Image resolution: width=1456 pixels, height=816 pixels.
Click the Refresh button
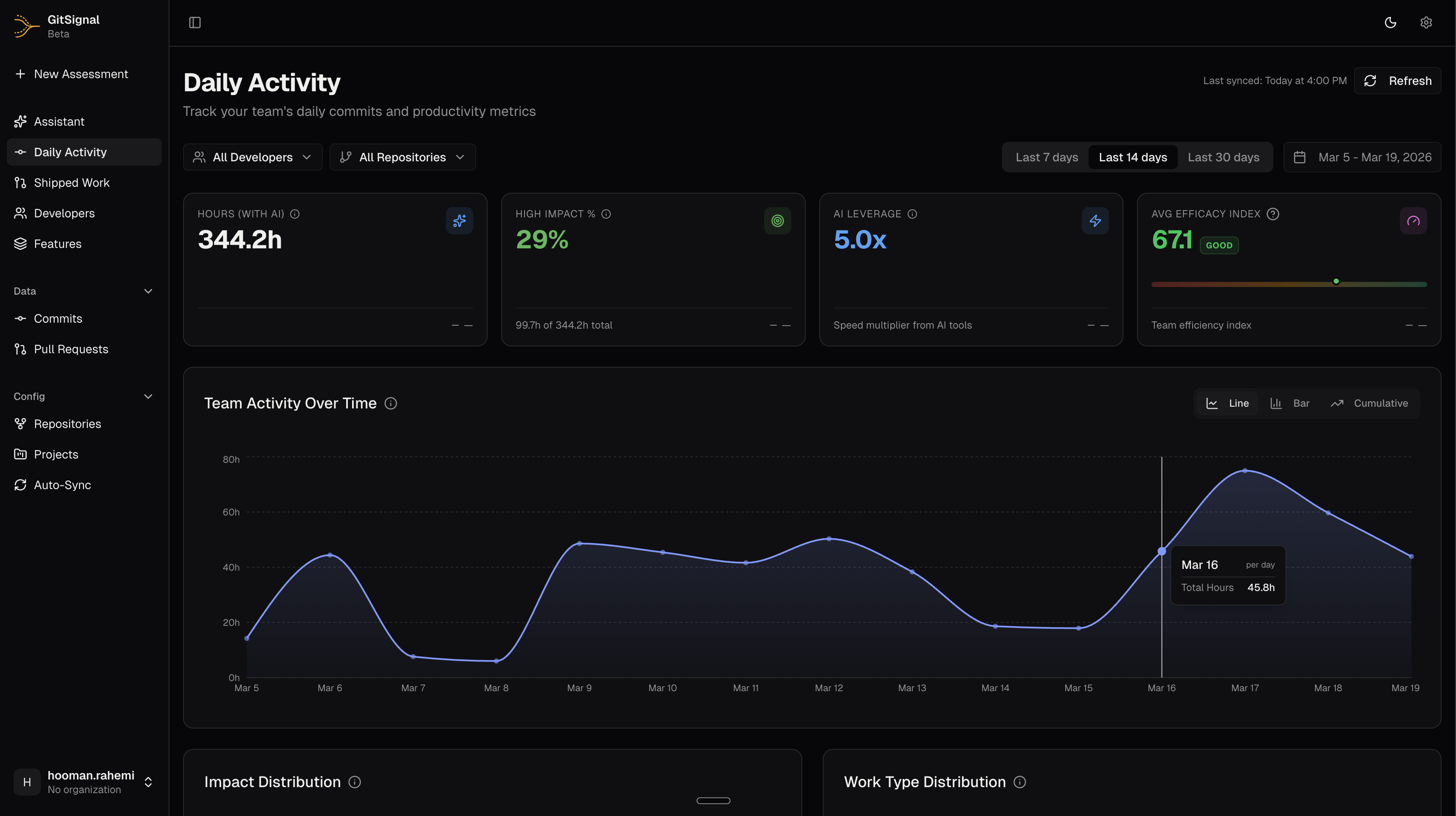point(1397,81)
